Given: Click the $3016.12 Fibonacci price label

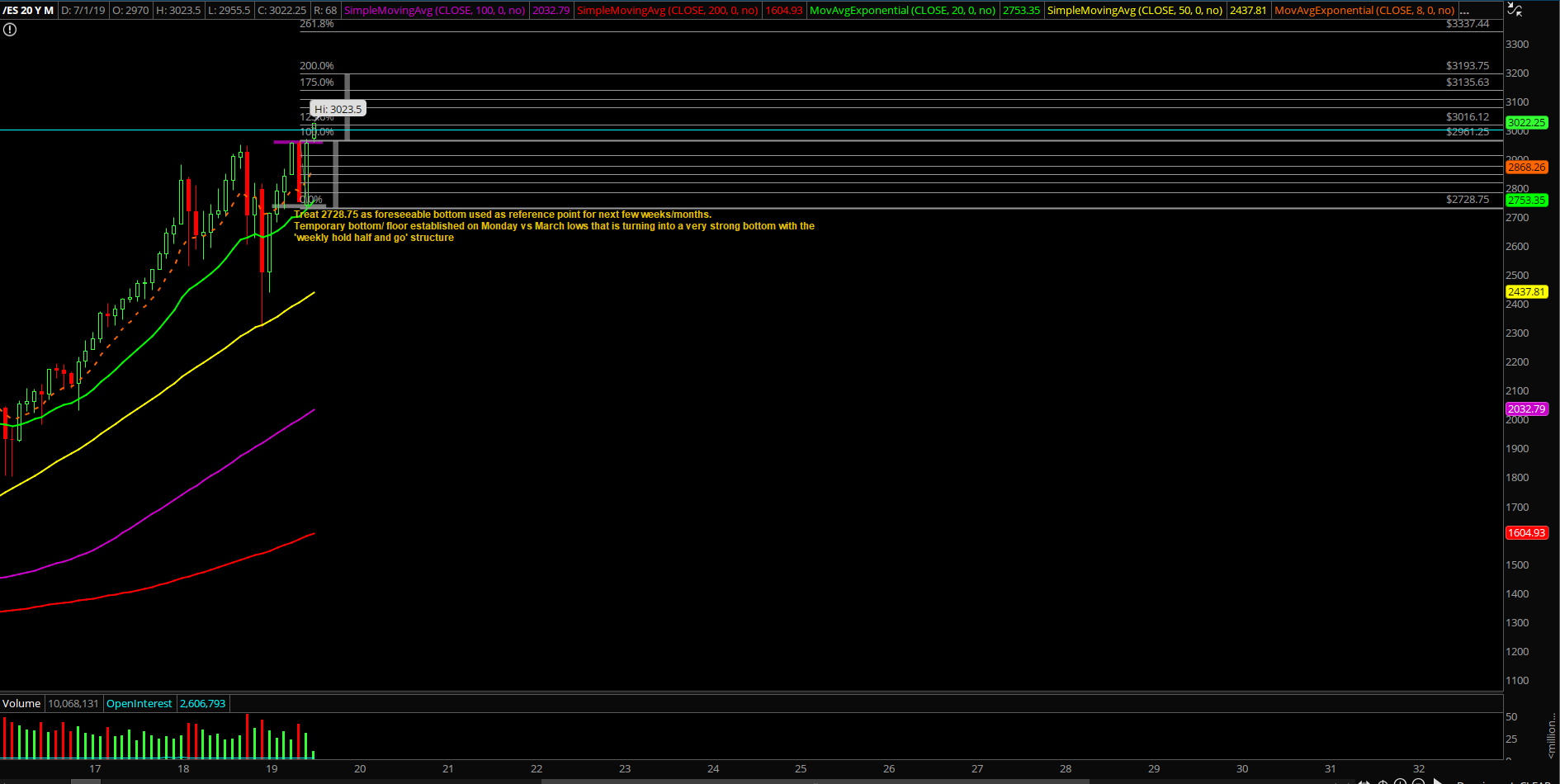Looking at the screenshot, I should (x=1468, y=117).
